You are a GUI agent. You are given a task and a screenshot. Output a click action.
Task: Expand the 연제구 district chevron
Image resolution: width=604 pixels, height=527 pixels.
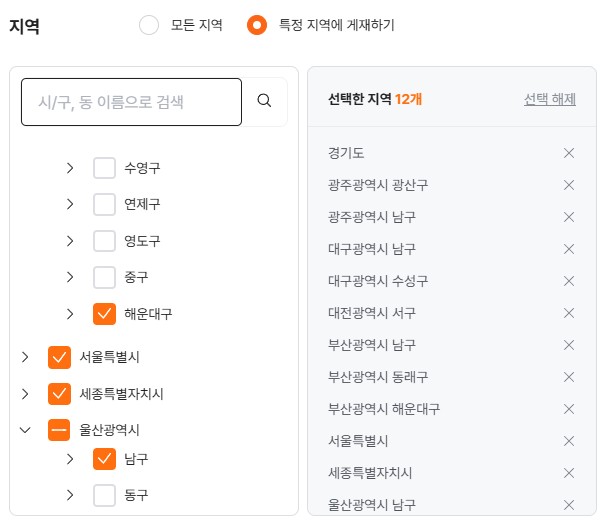point(70,204)
